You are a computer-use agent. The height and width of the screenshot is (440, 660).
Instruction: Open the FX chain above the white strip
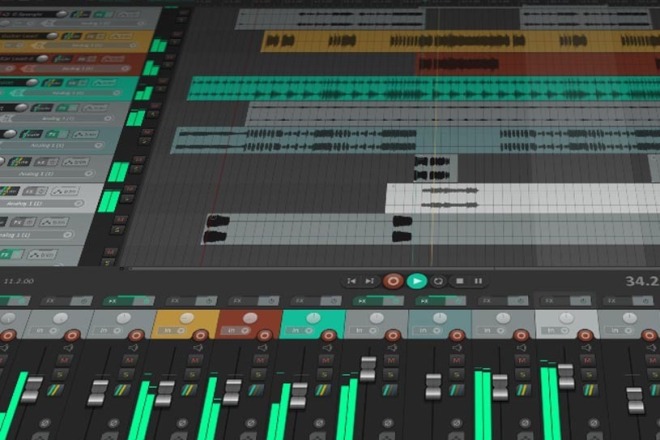point(553,301)
